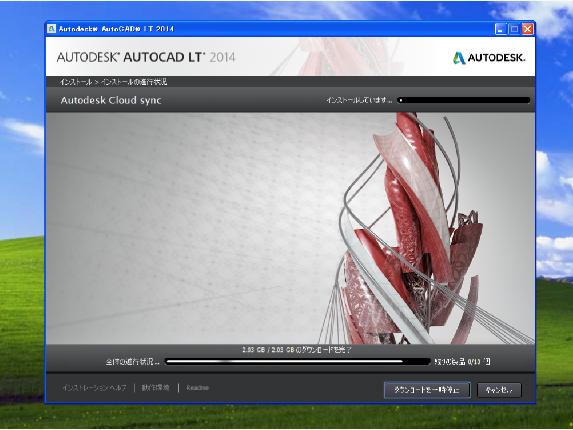
Task: Click the Autodesk logo in the header
Action: point(489,58)
